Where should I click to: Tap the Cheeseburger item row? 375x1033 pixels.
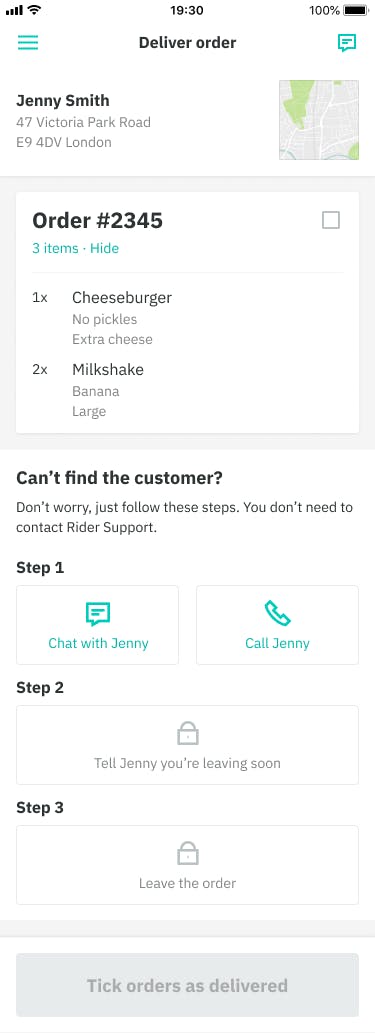click(x=187, y=318)
